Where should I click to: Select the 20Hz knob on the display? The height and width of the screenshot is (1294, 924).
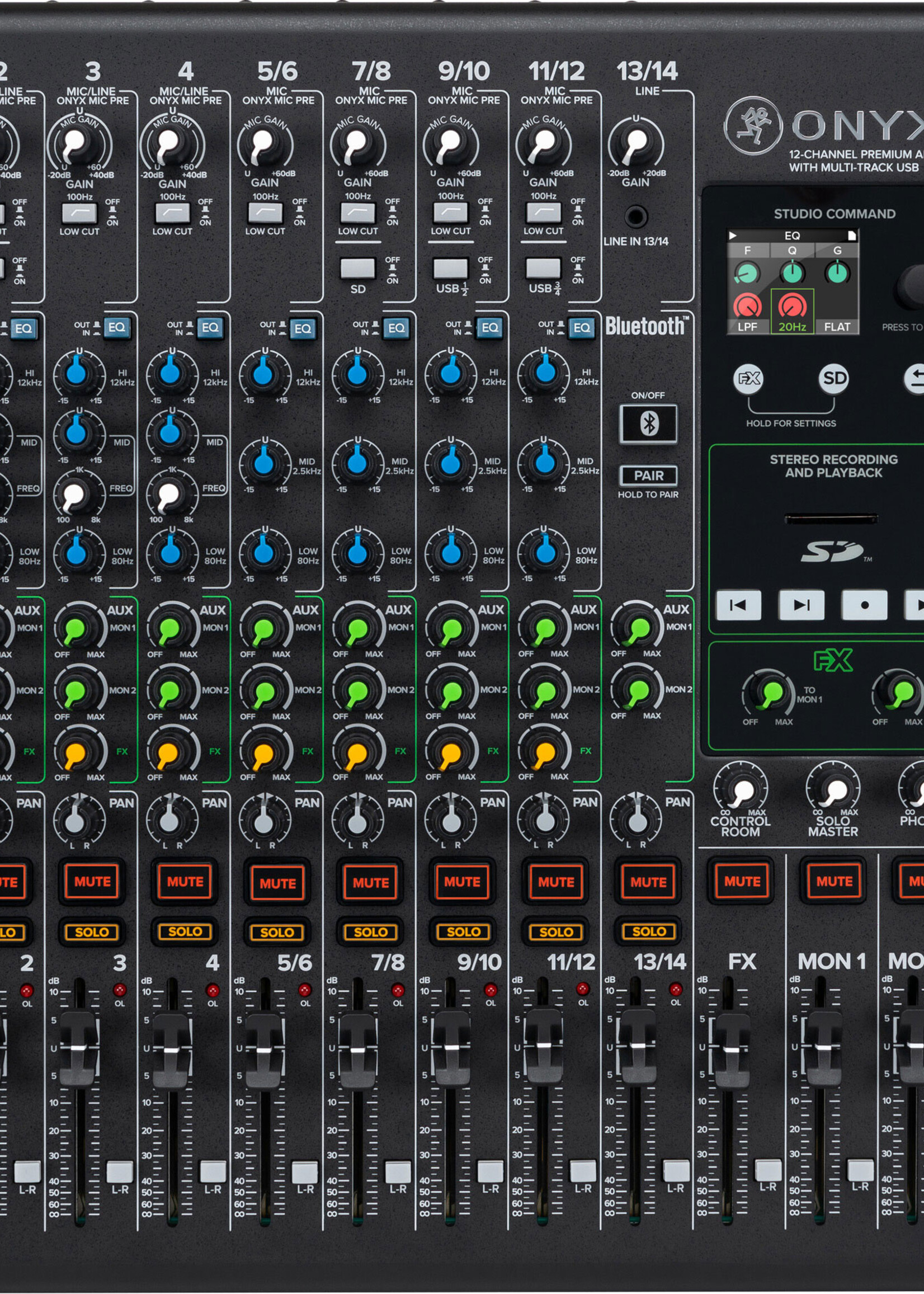coord(792,306)
